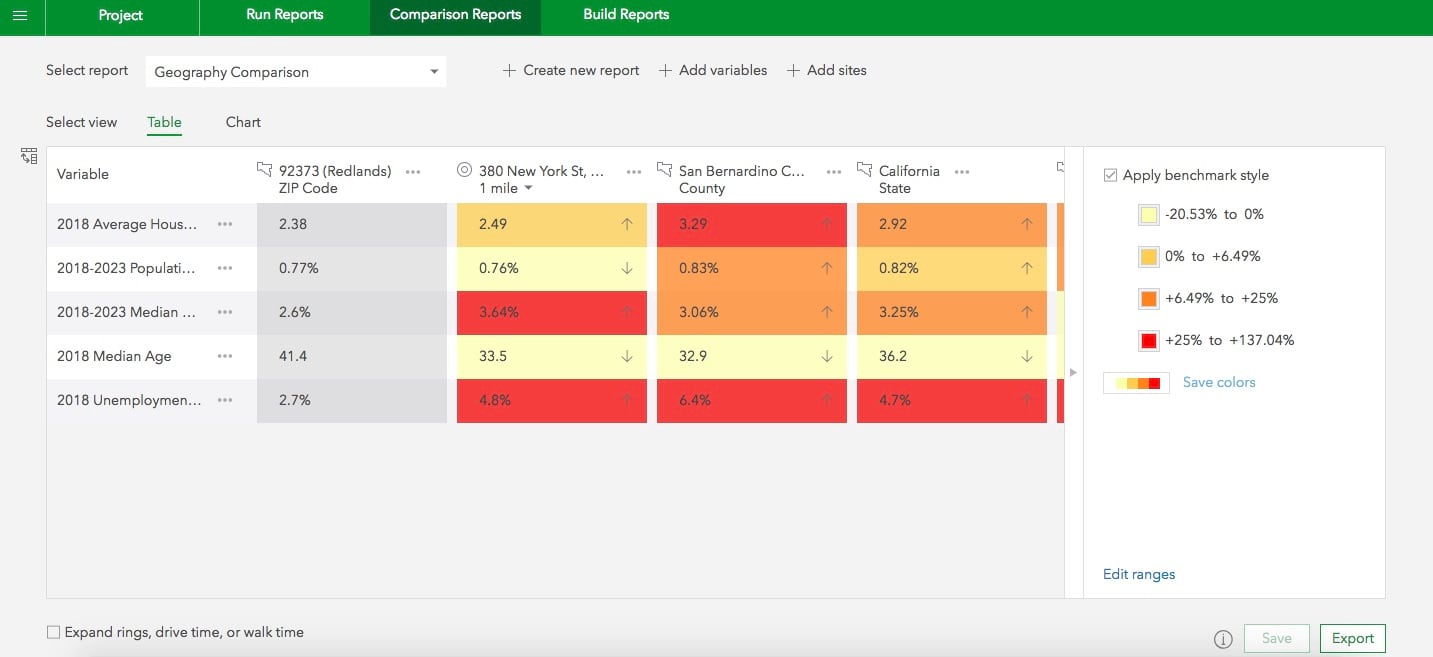Open the Geography Comparison report dropdown

coord(296,72)
